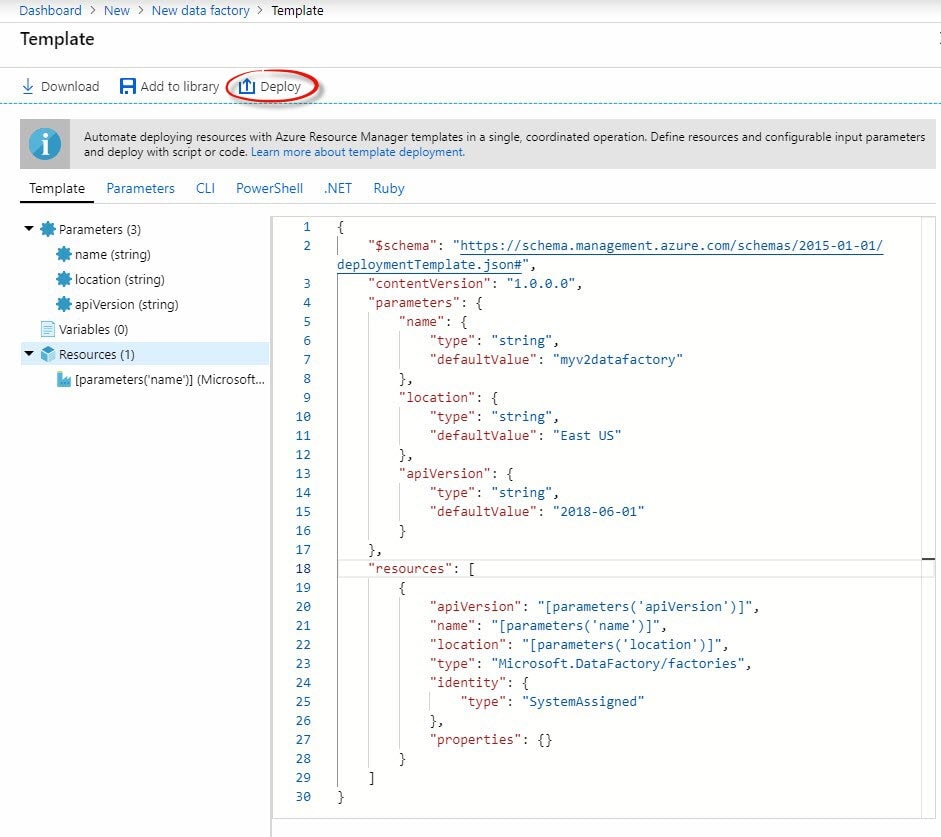The image size is (941, 837).
Task: Click "2018-06-01" value in code
Action: (598, 512)
